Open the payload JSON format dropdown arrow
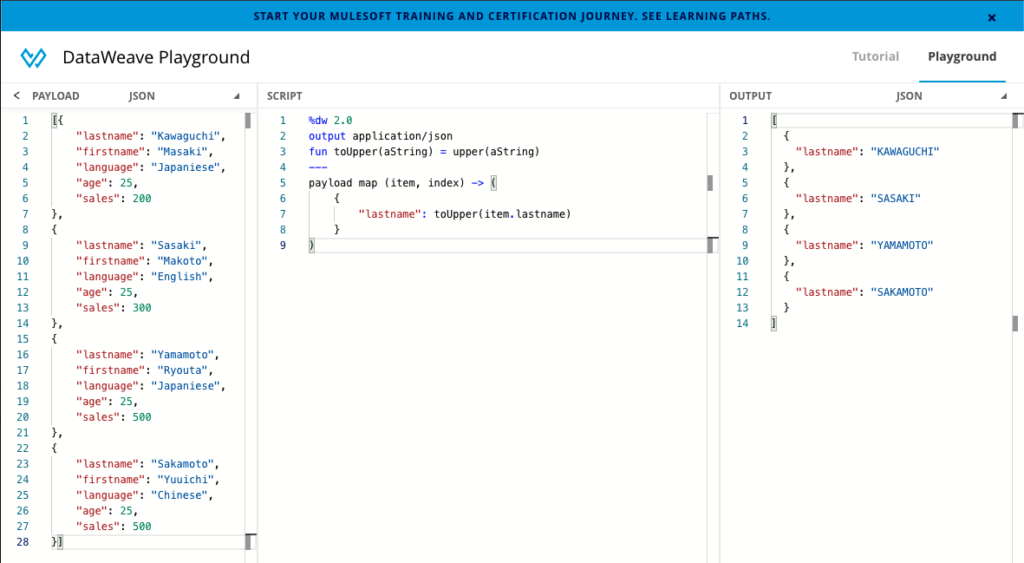Screen dimensions: 1024x563 (x=237, y=97)
